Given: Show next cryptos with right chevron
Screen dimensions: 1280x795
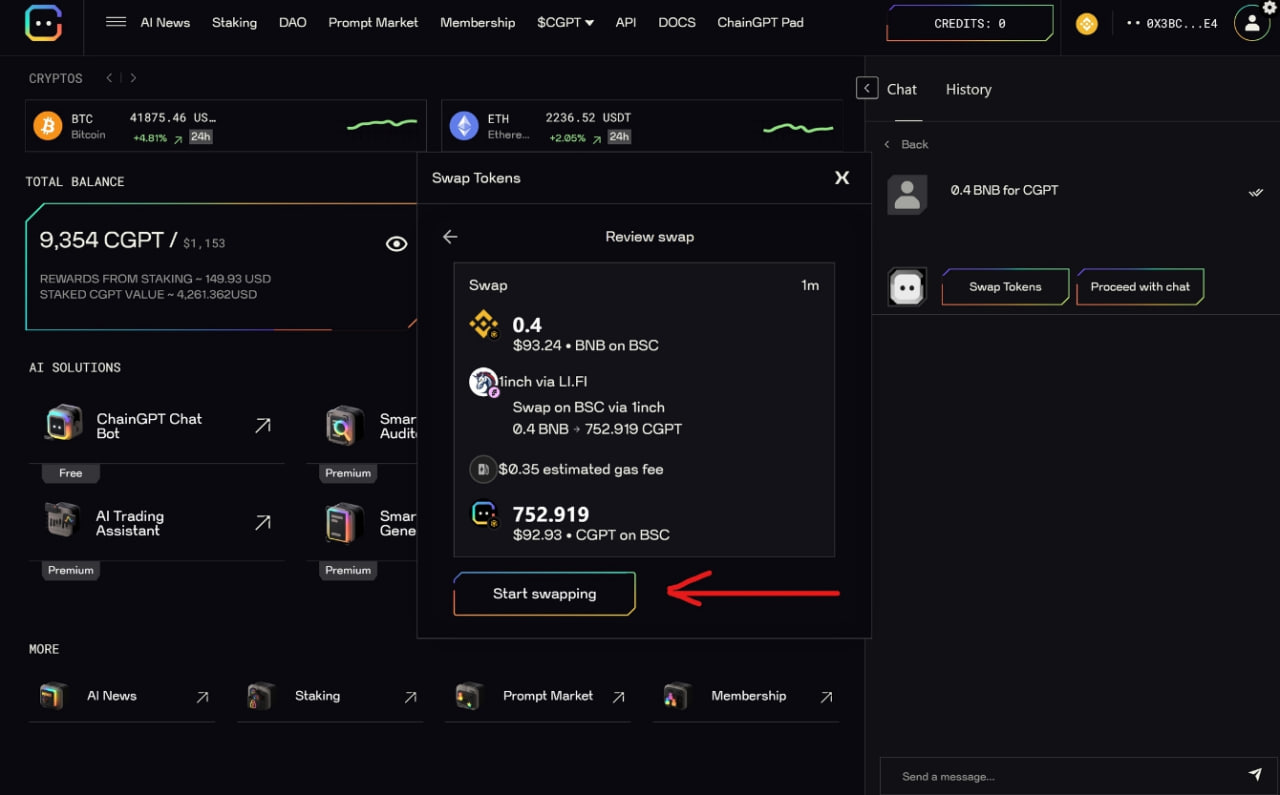Looking at the screenshot, I should pos(134,78).
